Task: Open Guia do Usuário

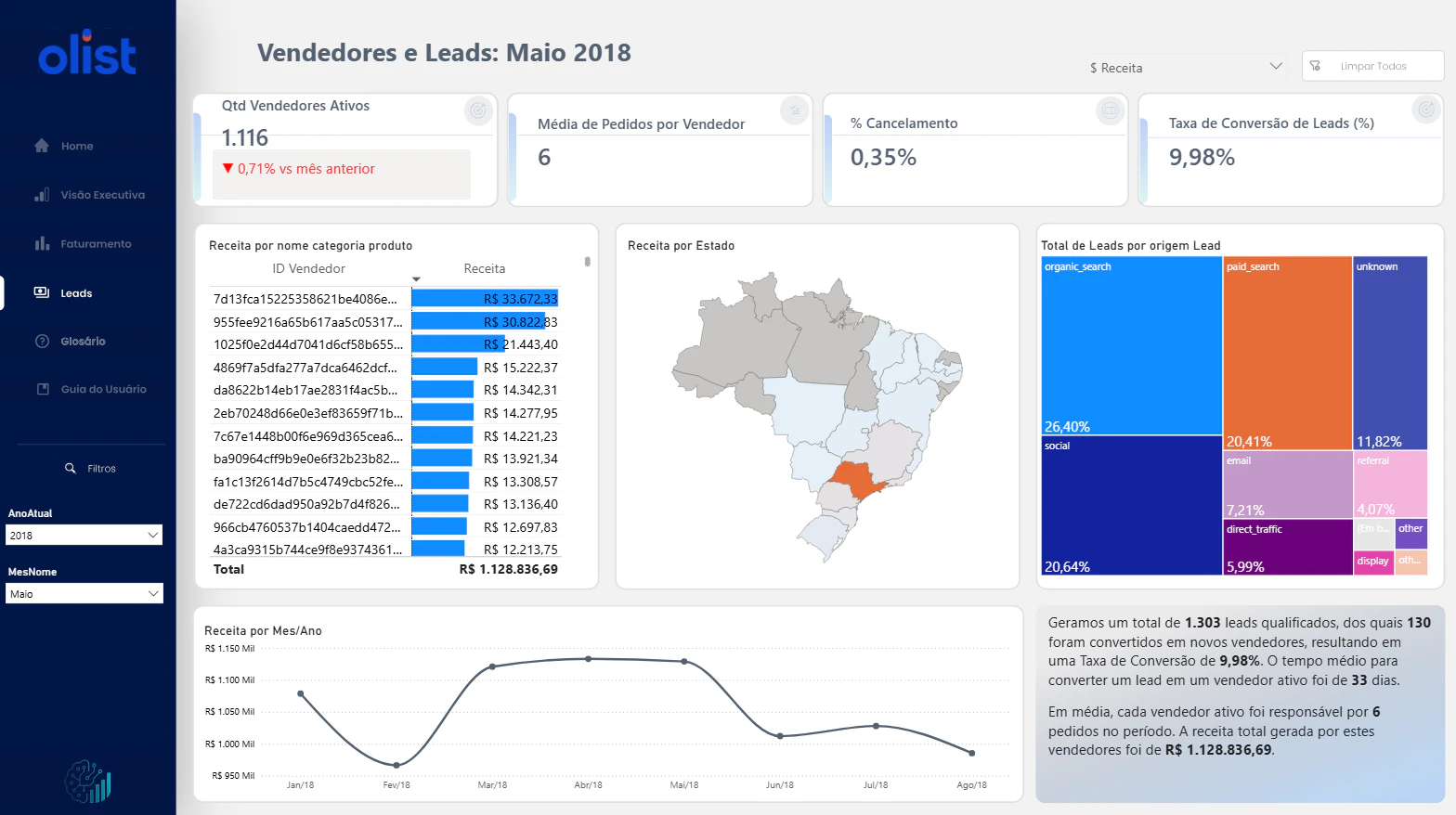Action: [x=103, y=389]
